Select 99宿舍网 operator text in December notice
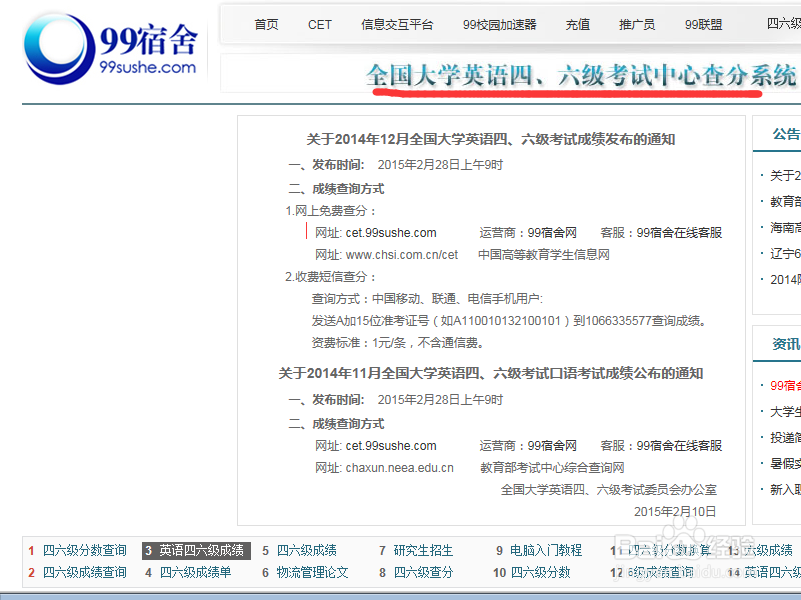This screenshot has height=600, width=801. tap(552, 233)
